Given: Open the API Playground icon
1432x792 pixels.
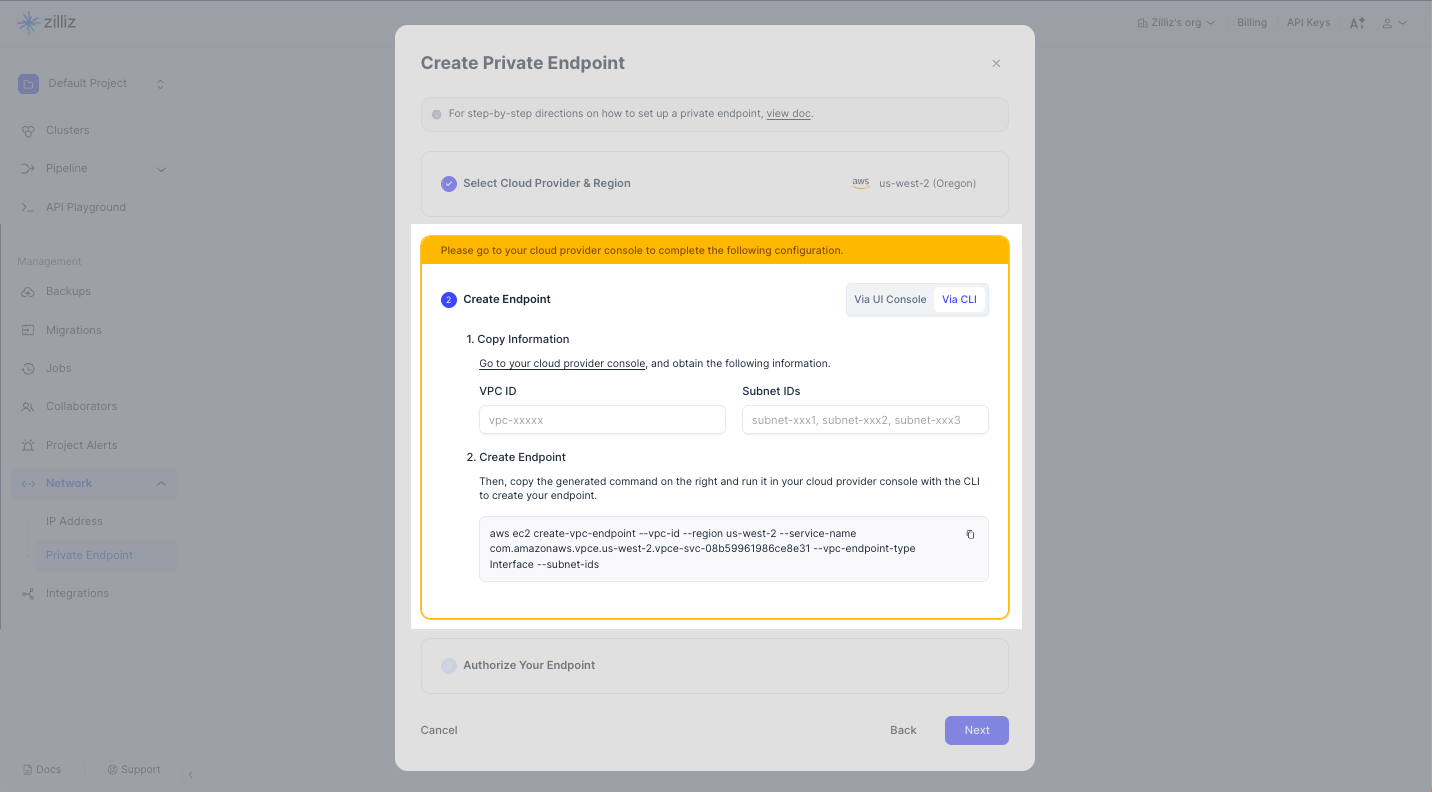Looking at the screenshot, I should pyautogui.click(x=28, y=207).
